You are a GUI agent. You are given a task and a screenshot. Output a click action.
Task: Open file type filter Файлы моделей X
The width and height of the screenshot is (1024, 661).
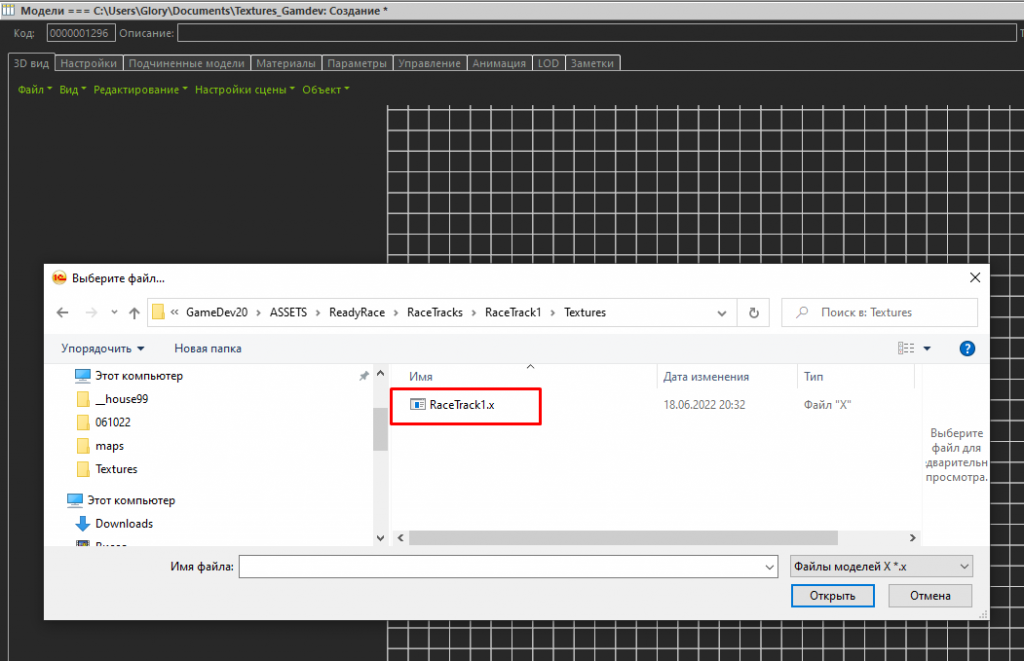(x=881, y=566)
